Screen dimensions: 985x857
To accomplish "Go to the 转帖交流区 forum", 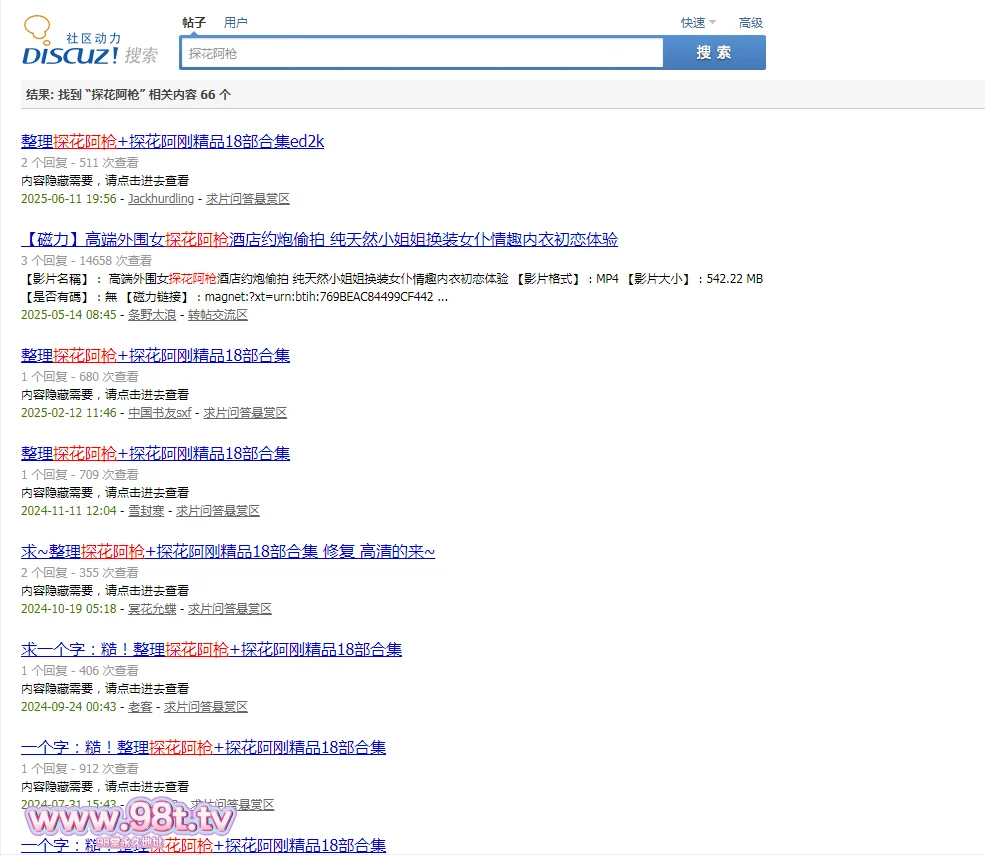I will [218, 315].
